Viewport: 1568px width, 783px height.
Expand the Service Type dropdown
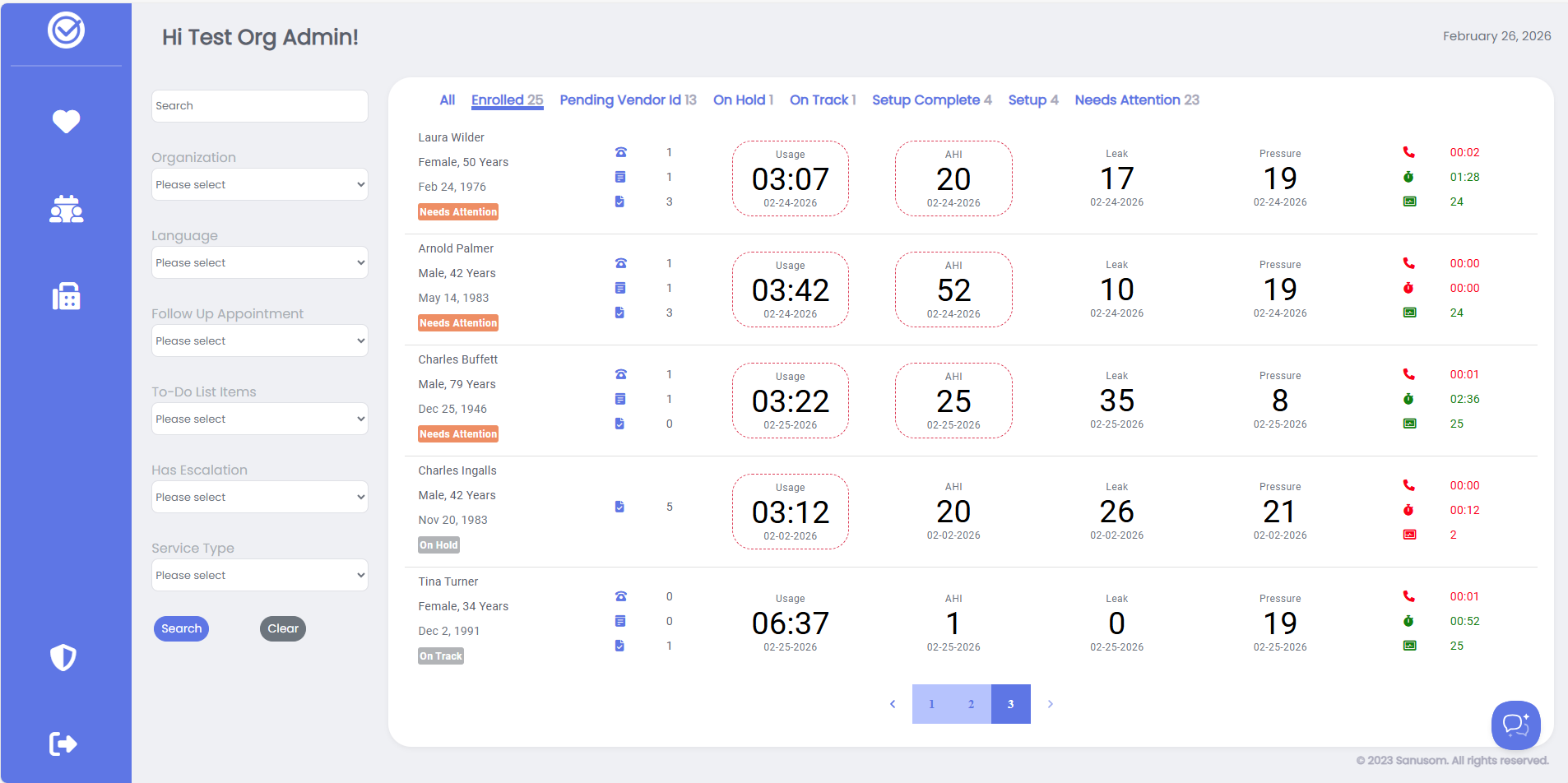[259, 574]
